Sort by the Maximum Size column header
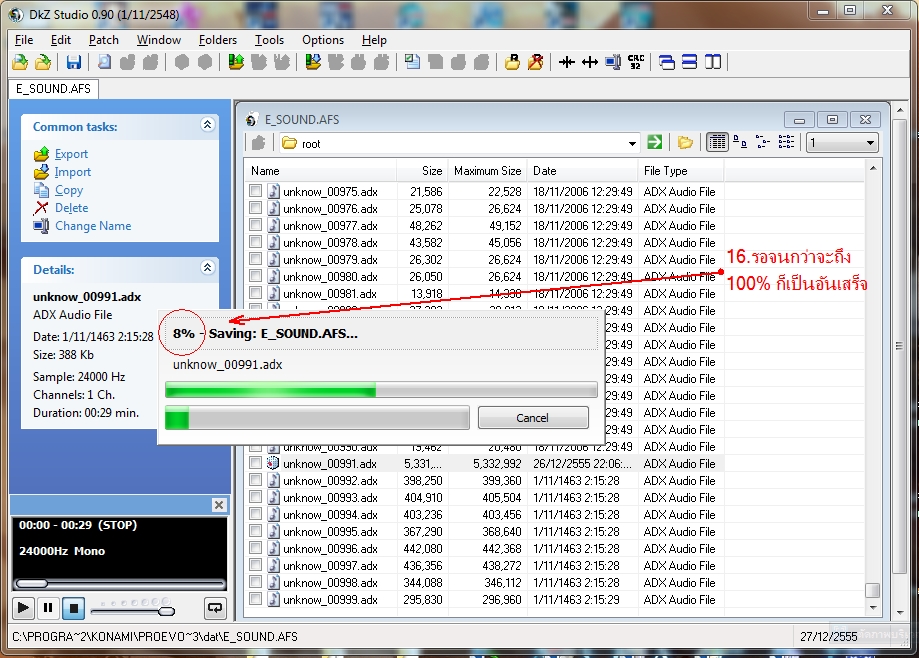 488,171
